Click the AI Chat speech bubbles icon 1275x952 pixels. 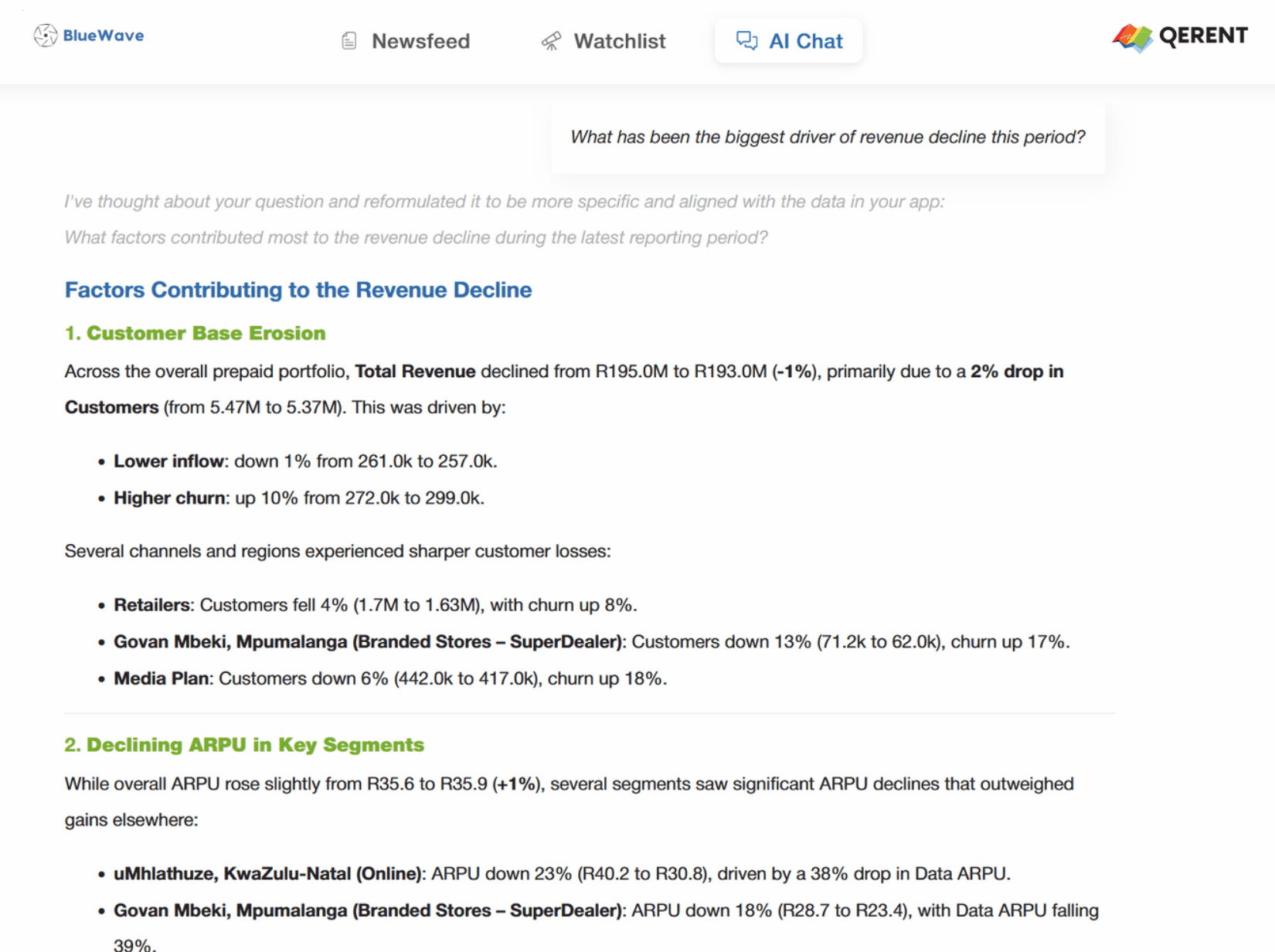(x=746, y=41)
